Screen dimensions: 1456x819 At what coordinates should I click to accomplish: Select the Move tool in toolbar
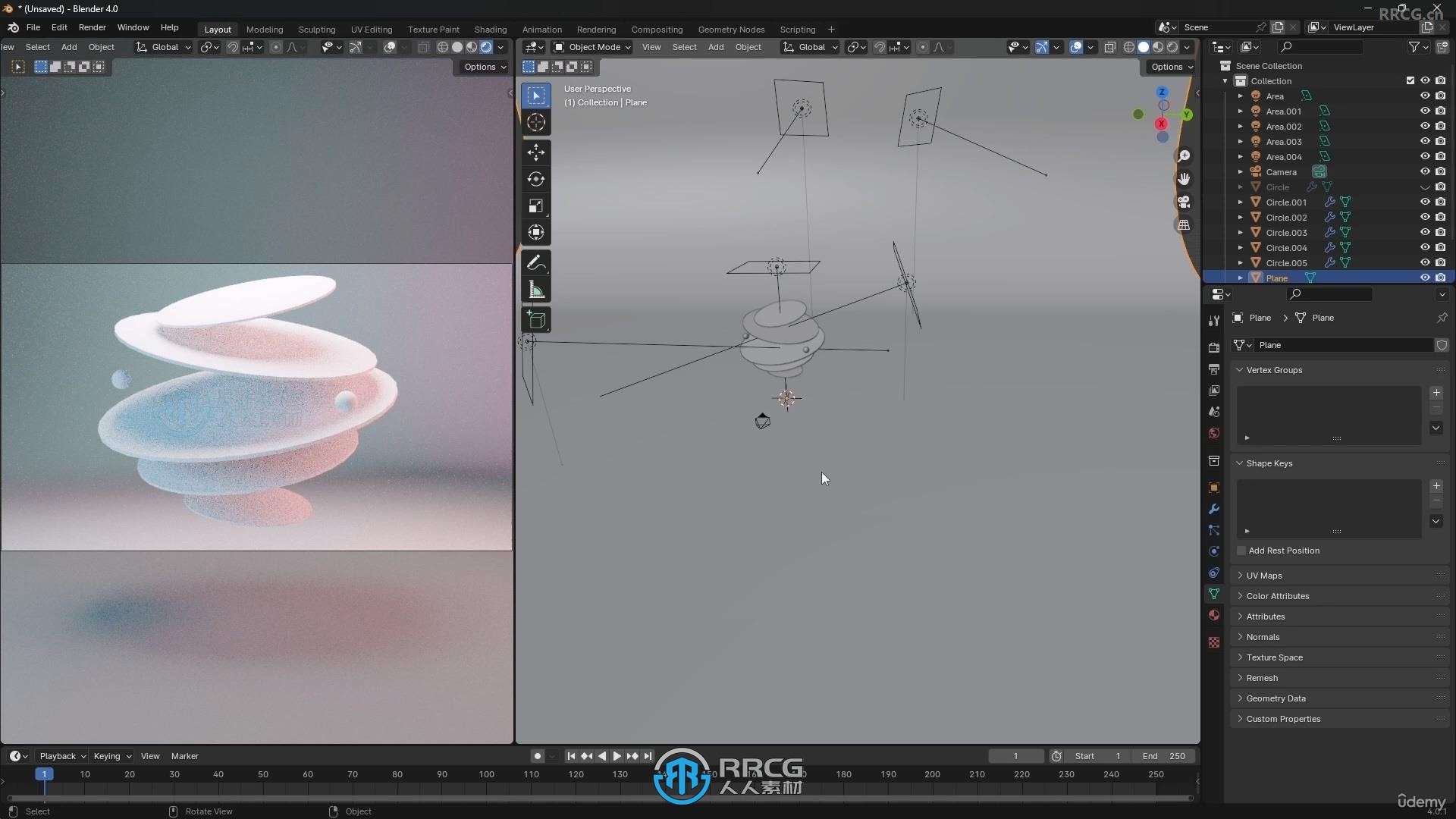535,151
